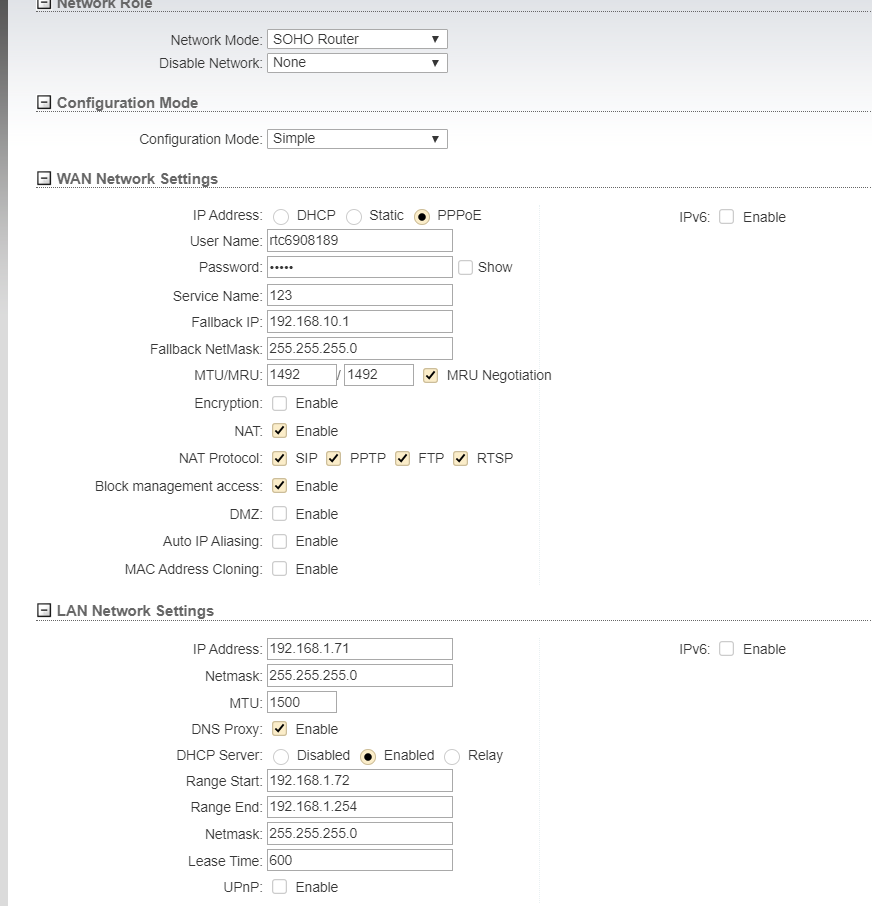This screenshot has width=872, height=906.
Task: Enable IPv6 in LAN Network Settings
Action: click(726, 649)
